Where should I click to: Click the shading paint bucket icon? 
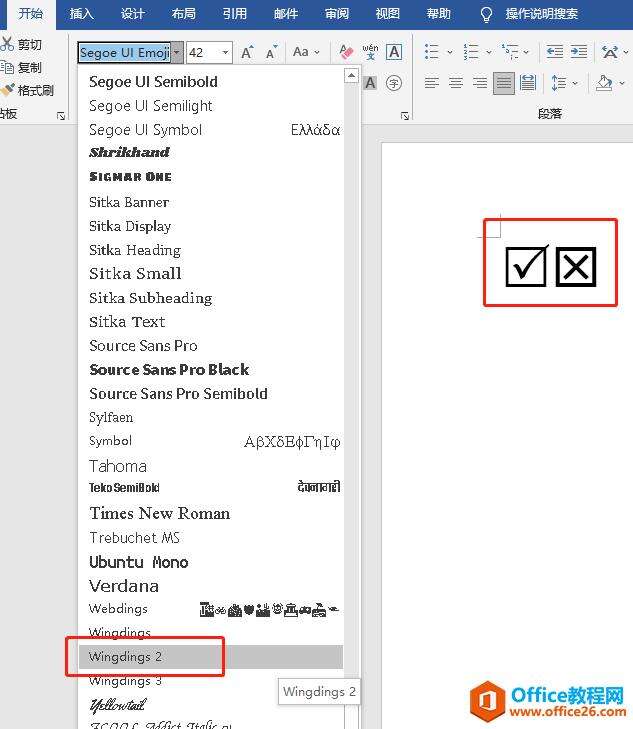(x=604, y=83)
